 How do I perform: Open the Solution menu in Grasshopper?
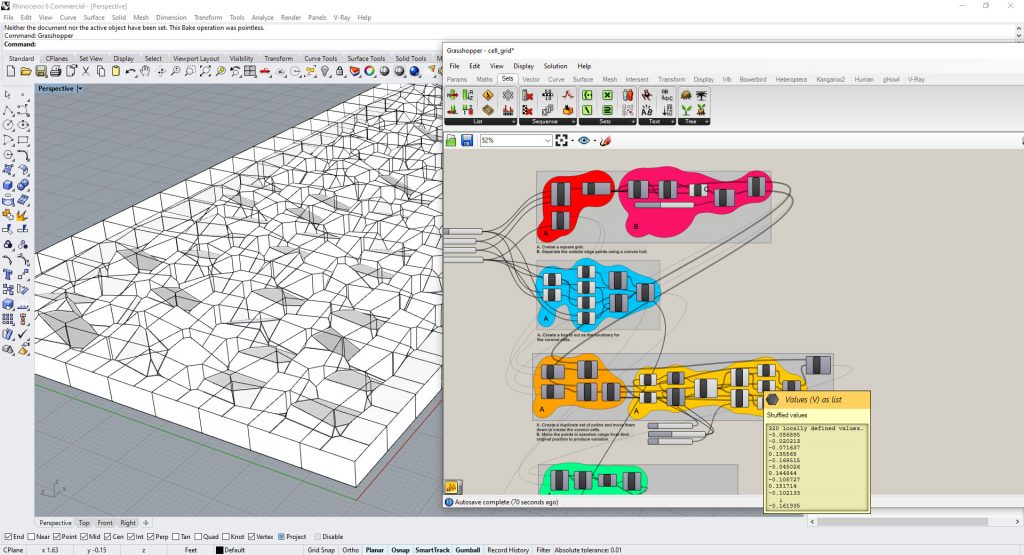[555, 66]
